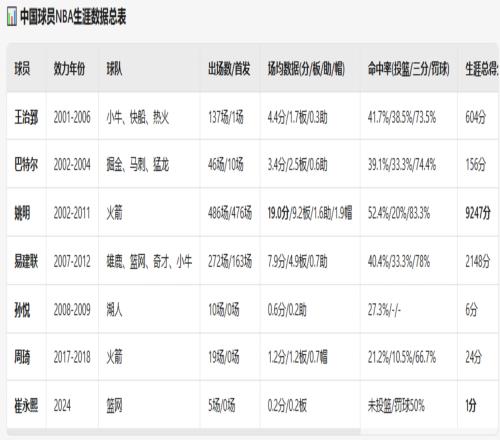Click the averages cell 0.2分/0.2板
Viewport: 500px width, 440px height.
click(x=287, y=406)
